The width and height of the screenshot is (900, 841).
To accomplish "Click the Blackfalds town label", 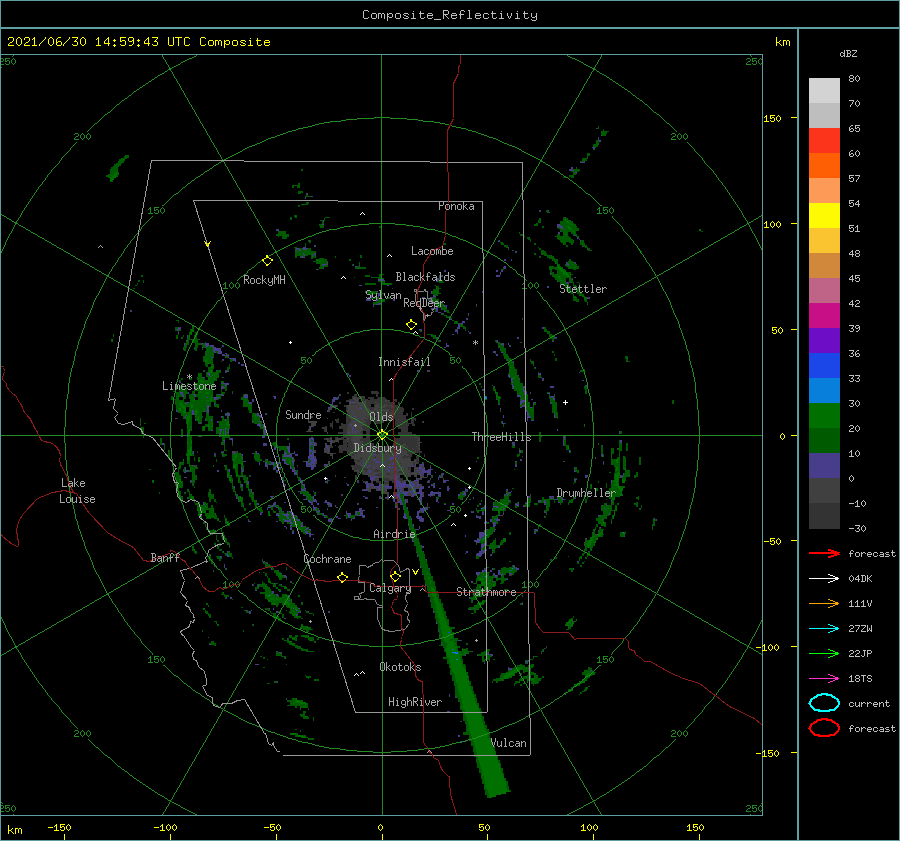I will [x=425, y=277].
